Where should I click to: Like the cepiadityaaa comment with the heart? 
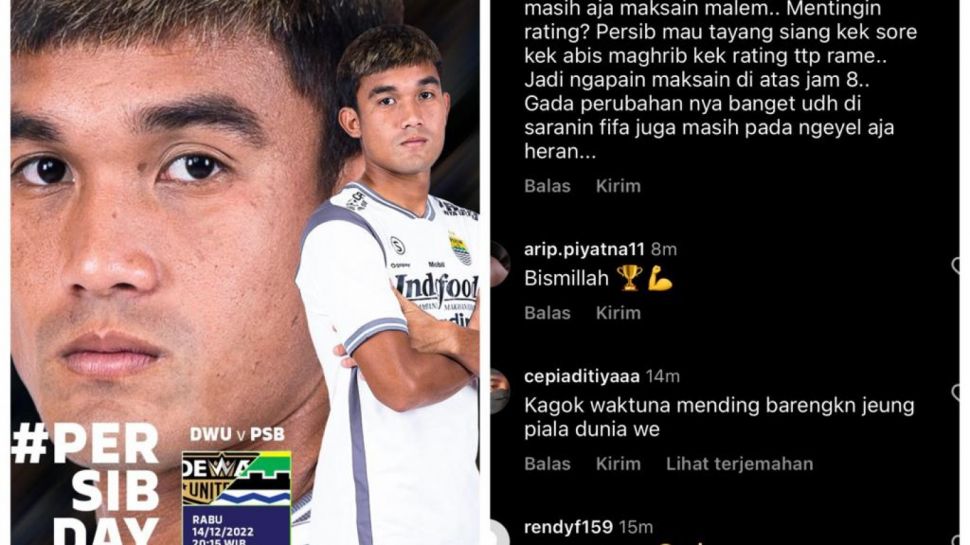pos(956,392)
